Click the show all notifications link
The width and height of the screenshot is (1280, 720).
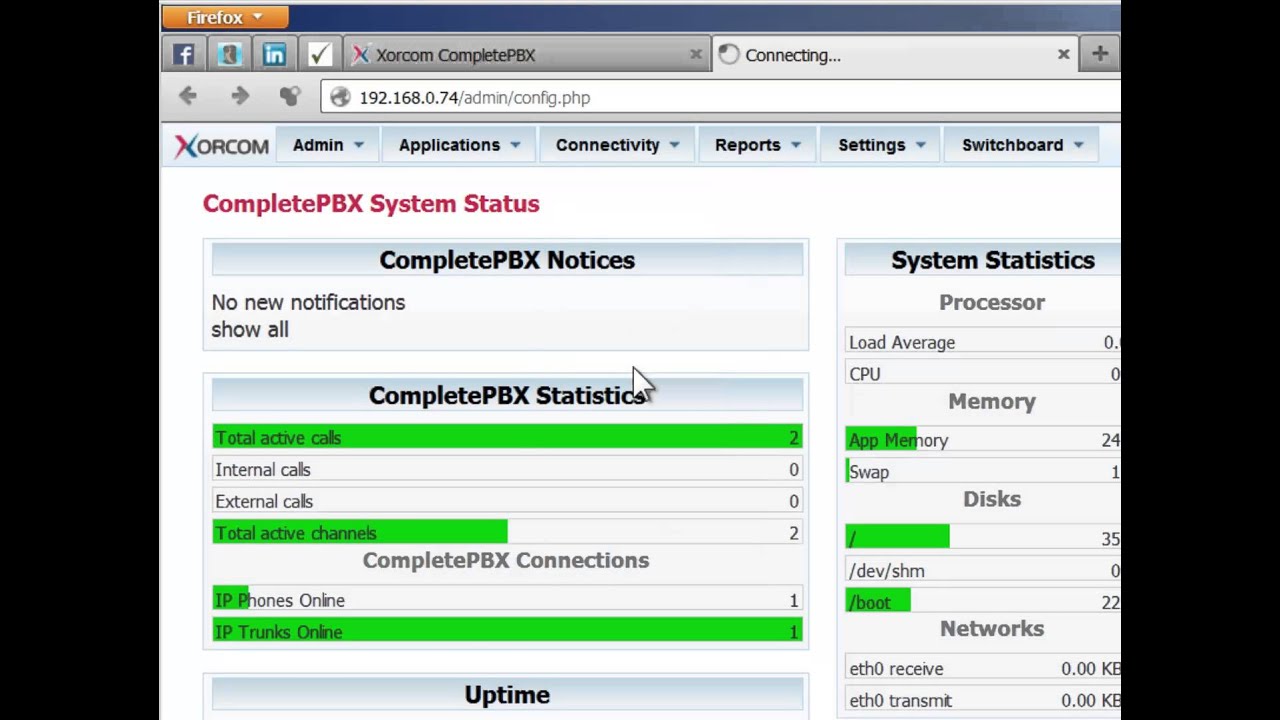(x=250, y=330)
